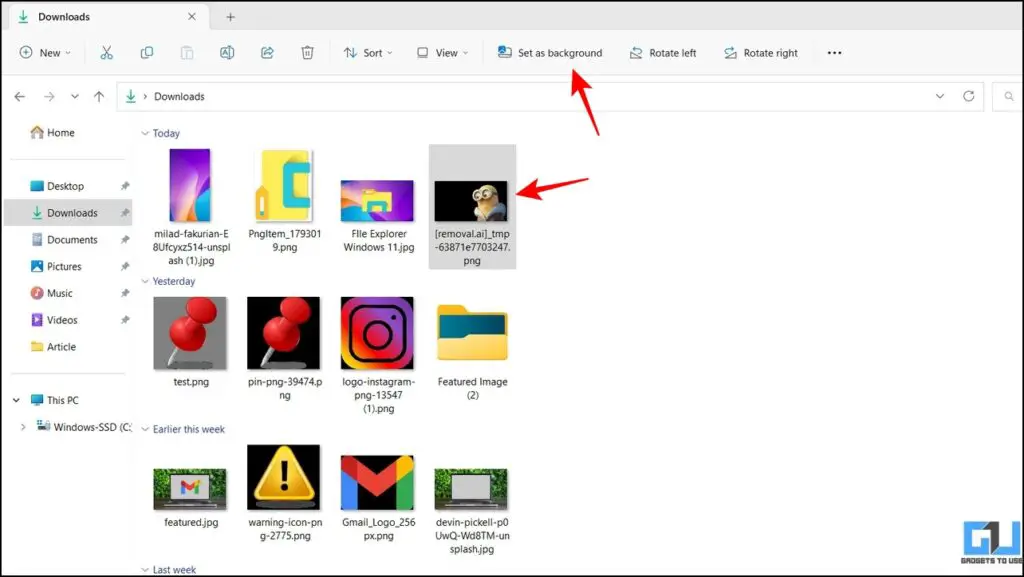
Task: Click the up-one-level navigation arrow
Action: [x=97, y=96]
